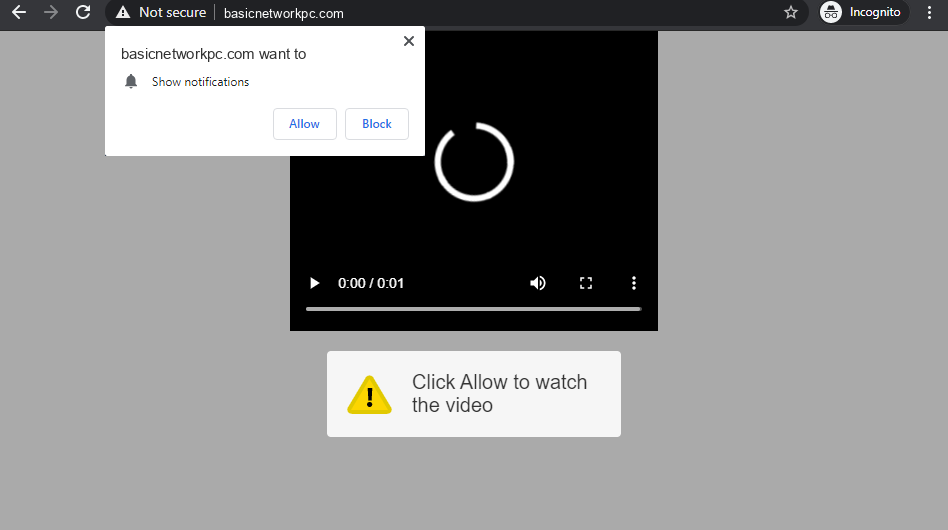Mute the video with the speaker icon

538,283
